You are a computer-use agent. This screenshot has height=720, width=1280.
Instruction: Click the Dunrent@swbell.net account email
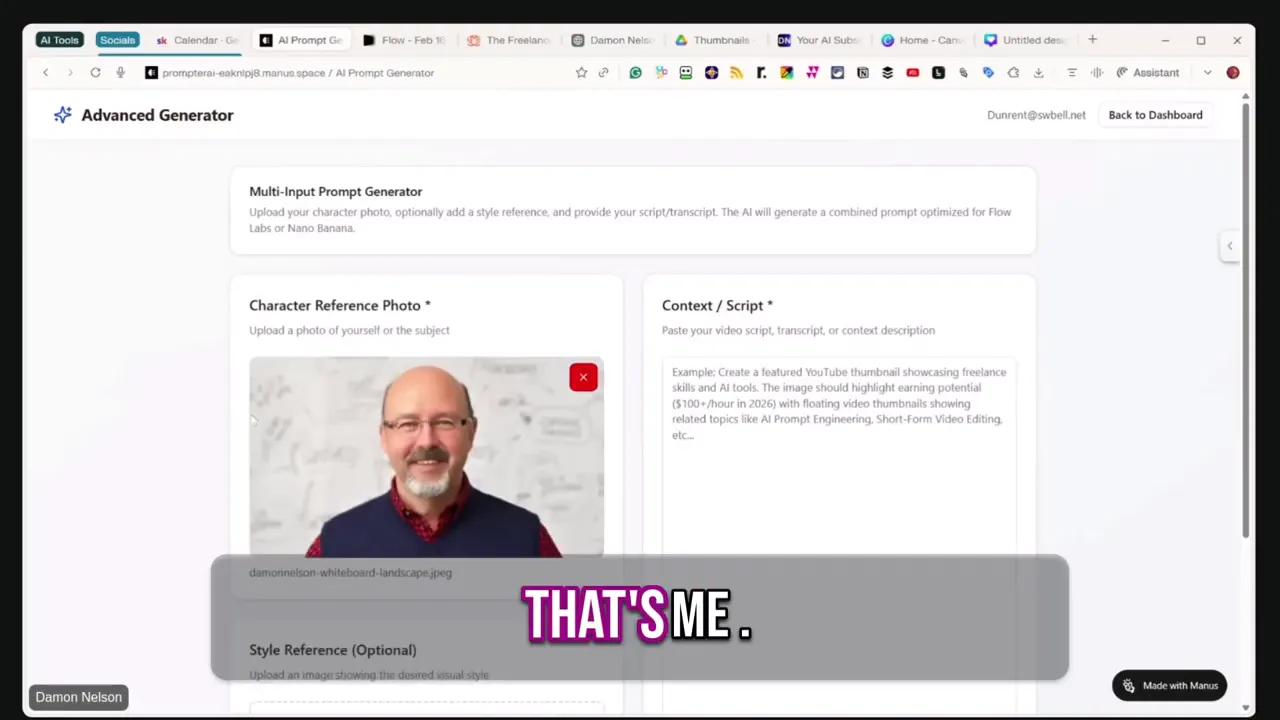[1036, 115]
